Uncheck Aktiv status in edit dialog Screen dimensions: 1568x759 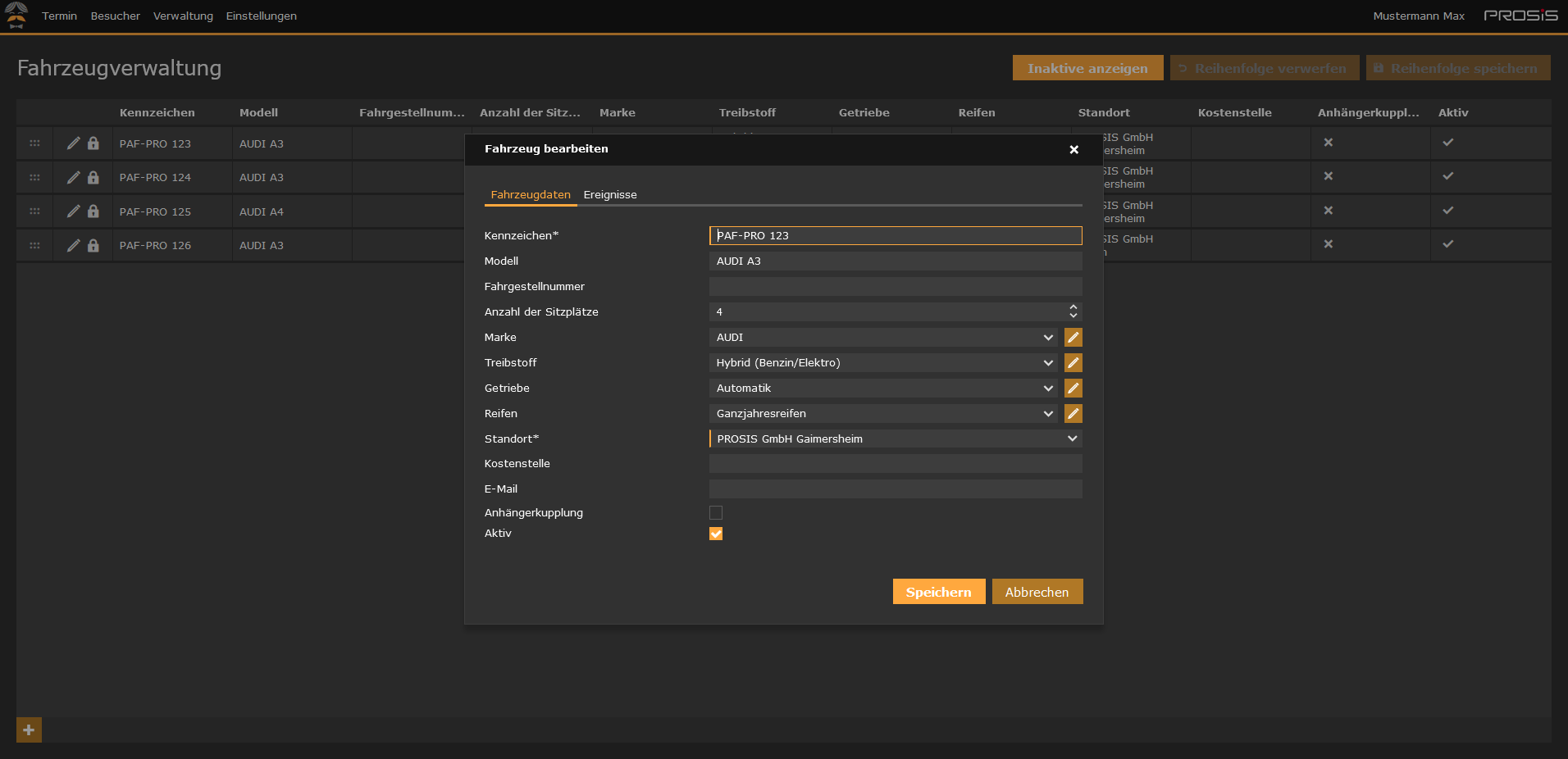click(x=715, y=534)
